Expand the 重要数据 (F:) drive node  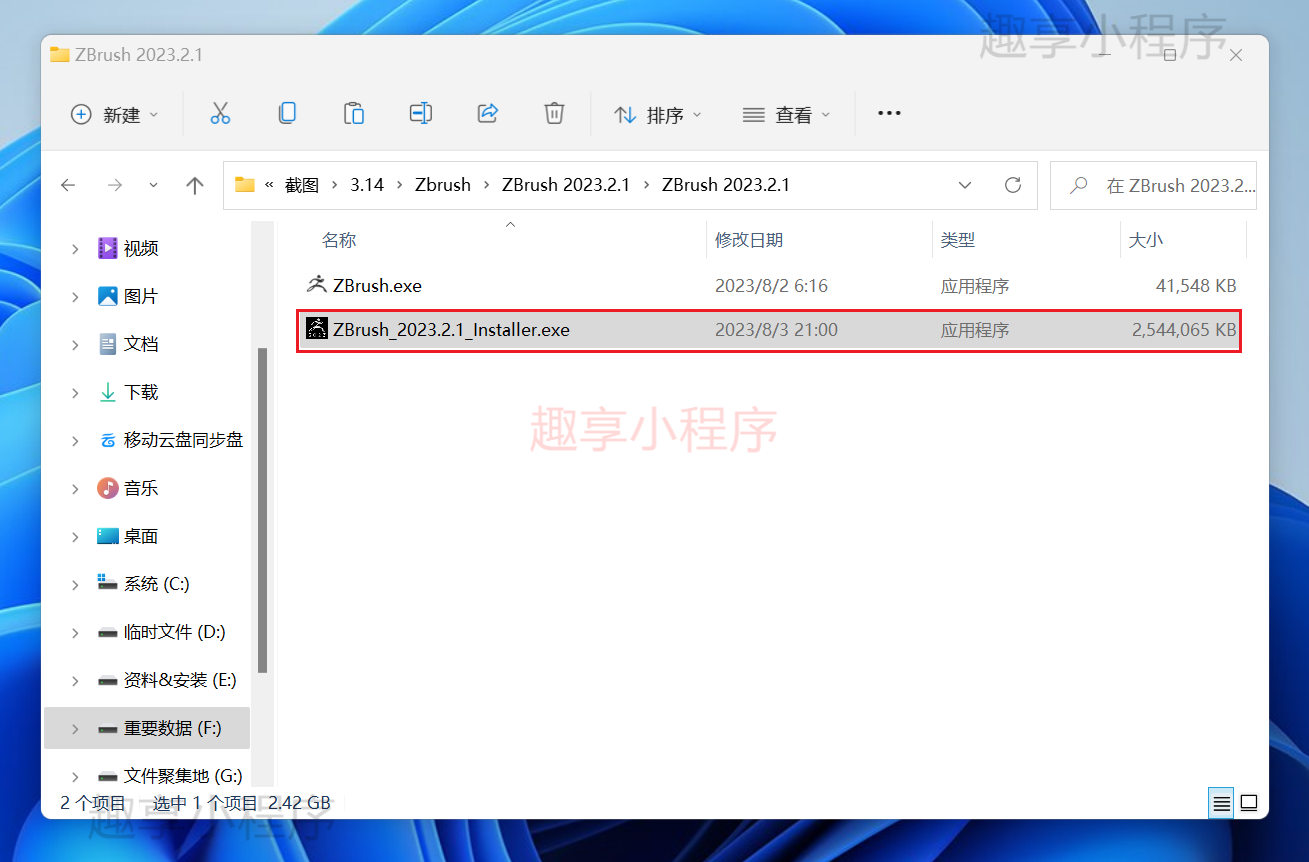click(75, 728)
